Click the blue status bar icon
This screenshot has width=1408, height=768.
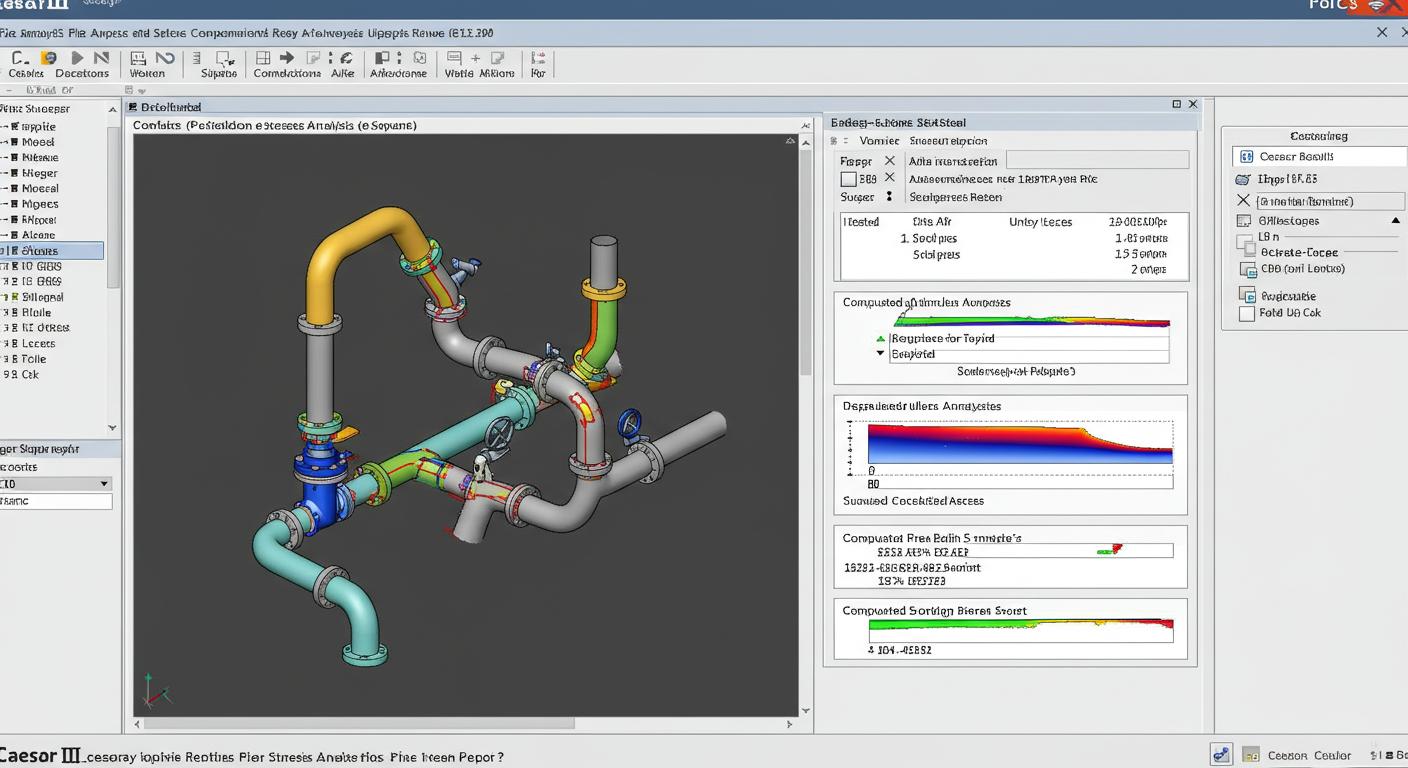(1220, 754)
